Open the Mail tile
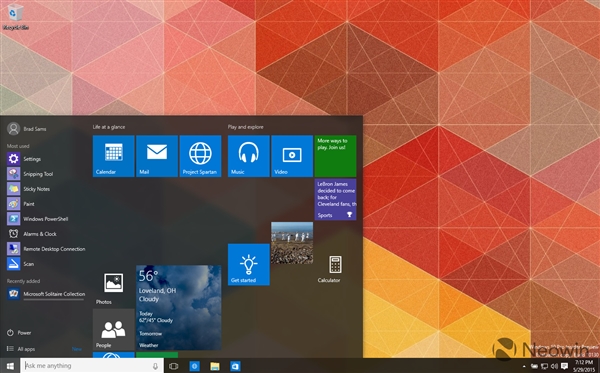 [x=157, y=156]
